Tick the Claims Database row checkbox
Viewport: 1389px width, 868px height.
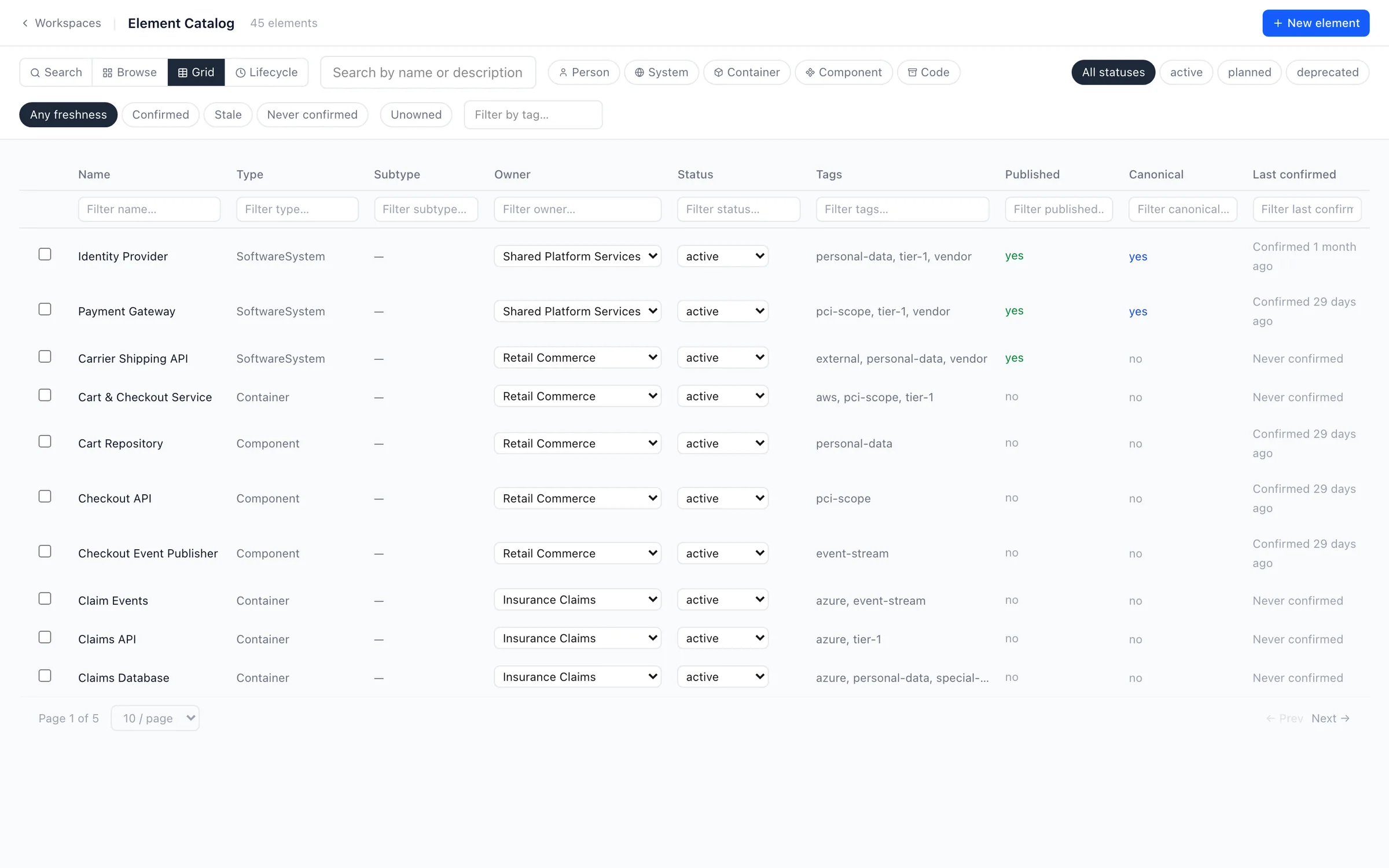45,675
